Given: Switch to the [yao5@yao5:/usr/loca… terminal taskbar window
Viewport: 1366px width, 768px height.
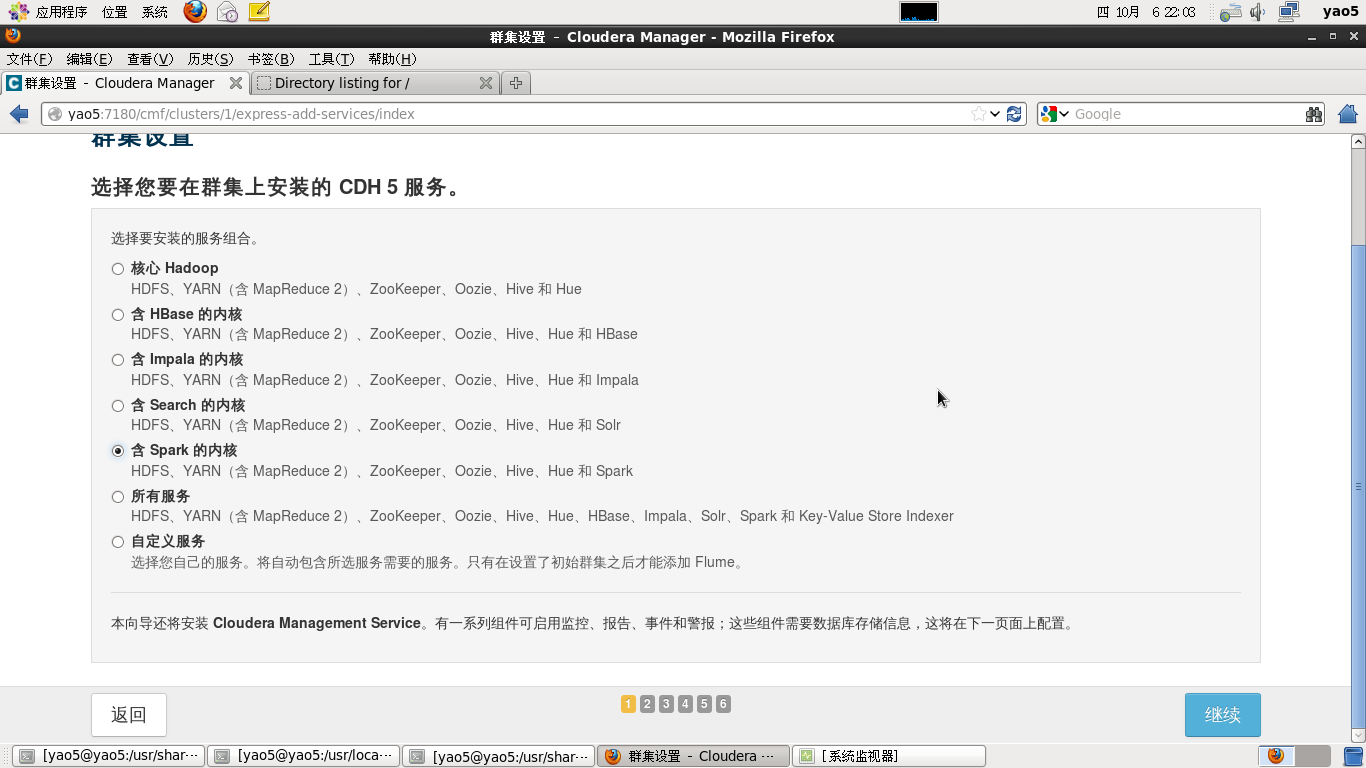Looking at the screenshot, I should tap(303, 756).
